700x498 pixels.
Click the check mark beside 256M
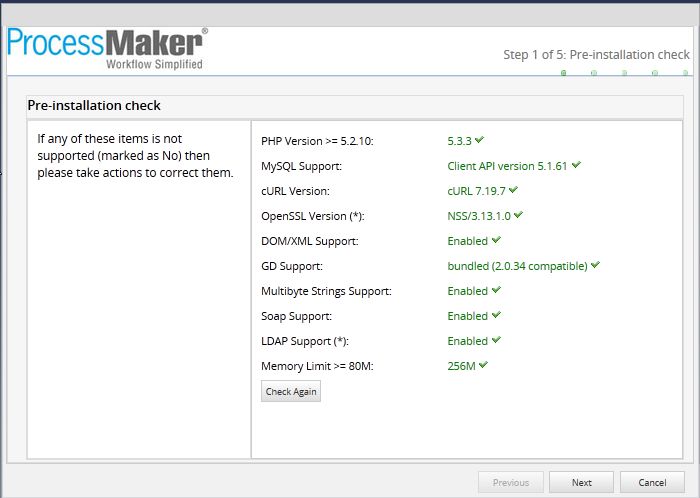(483, 365)
